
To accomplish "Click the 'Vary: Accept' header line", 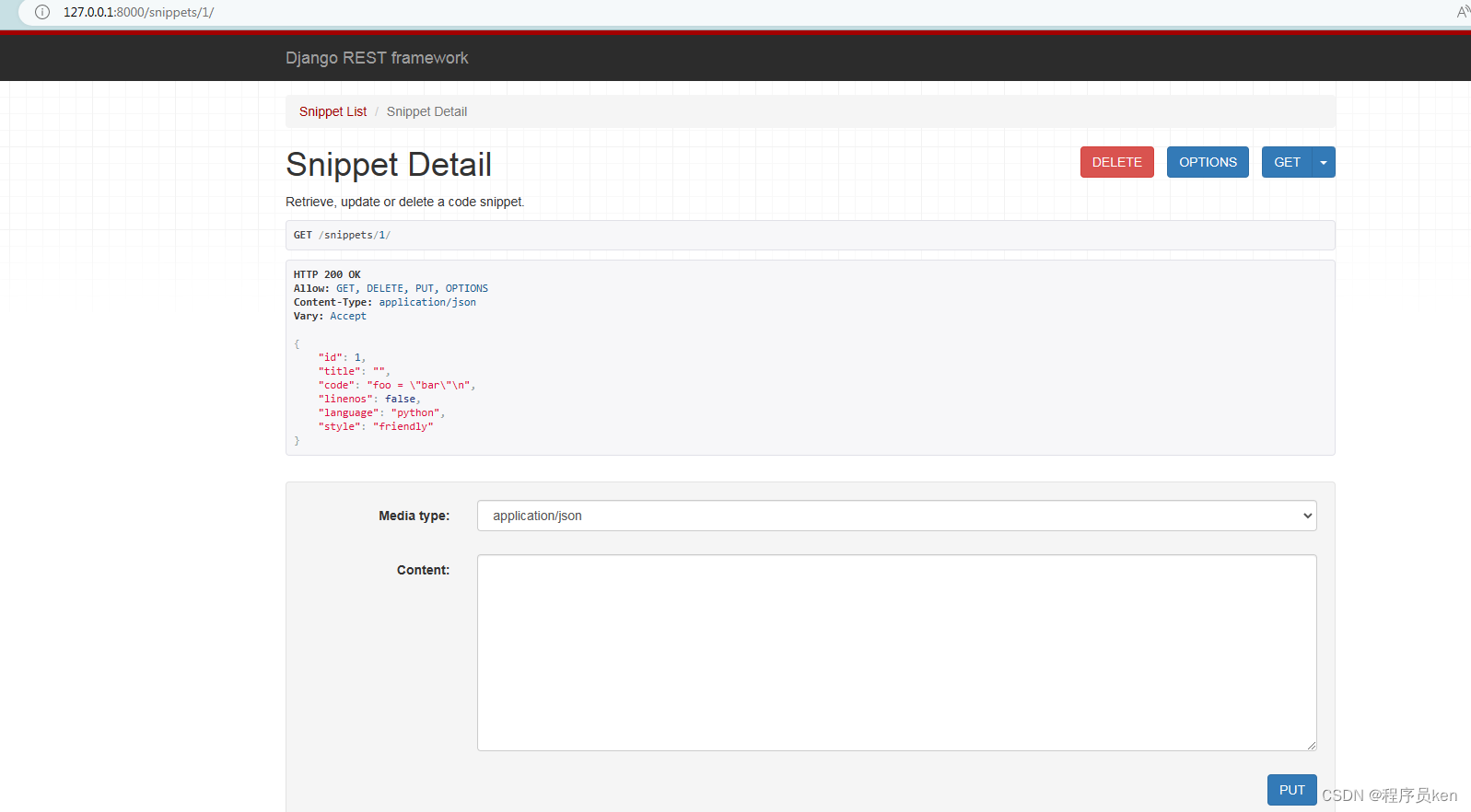I will pos(330,316).
